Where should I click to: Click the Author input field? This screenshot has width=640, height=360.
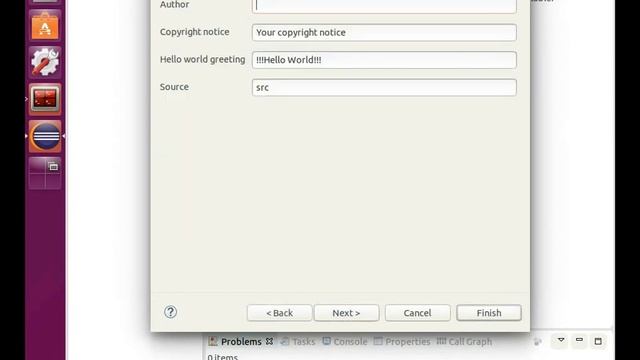click(384, 6)
